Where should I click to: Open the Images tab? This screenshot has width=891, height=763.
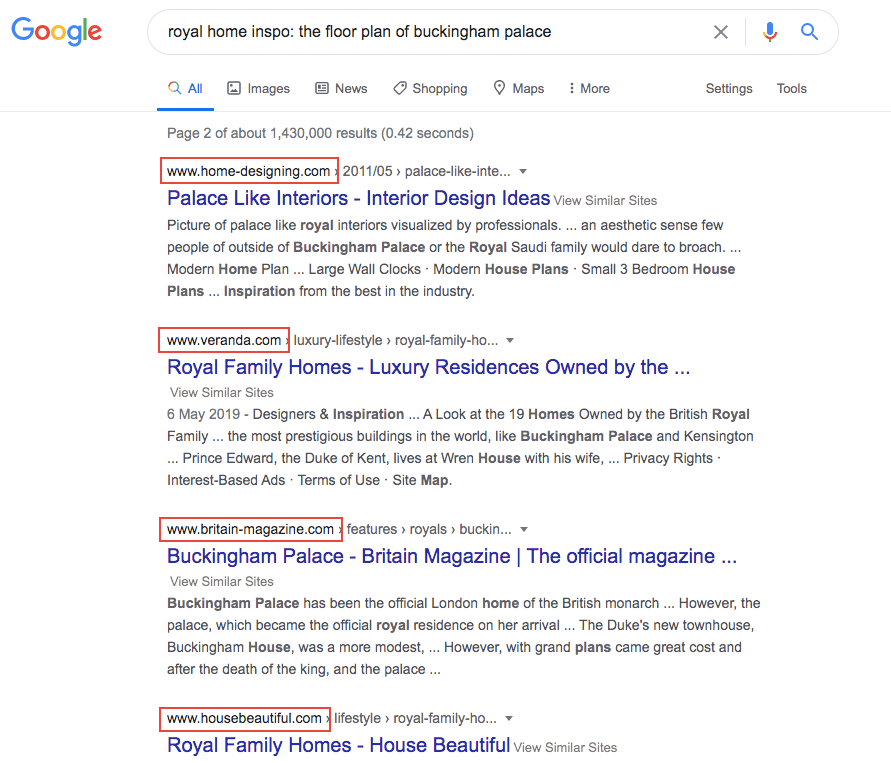point(259,89)
